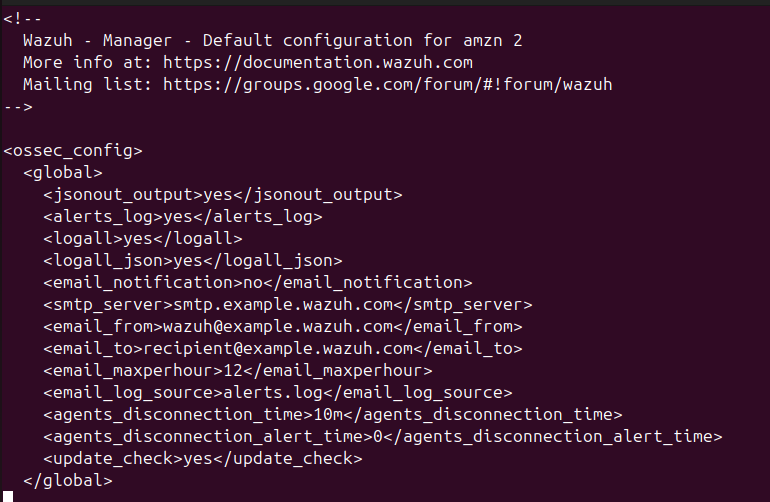Open the Google Groups mailing list URL
Screen dimensions: 770x502
coord(387,84)
